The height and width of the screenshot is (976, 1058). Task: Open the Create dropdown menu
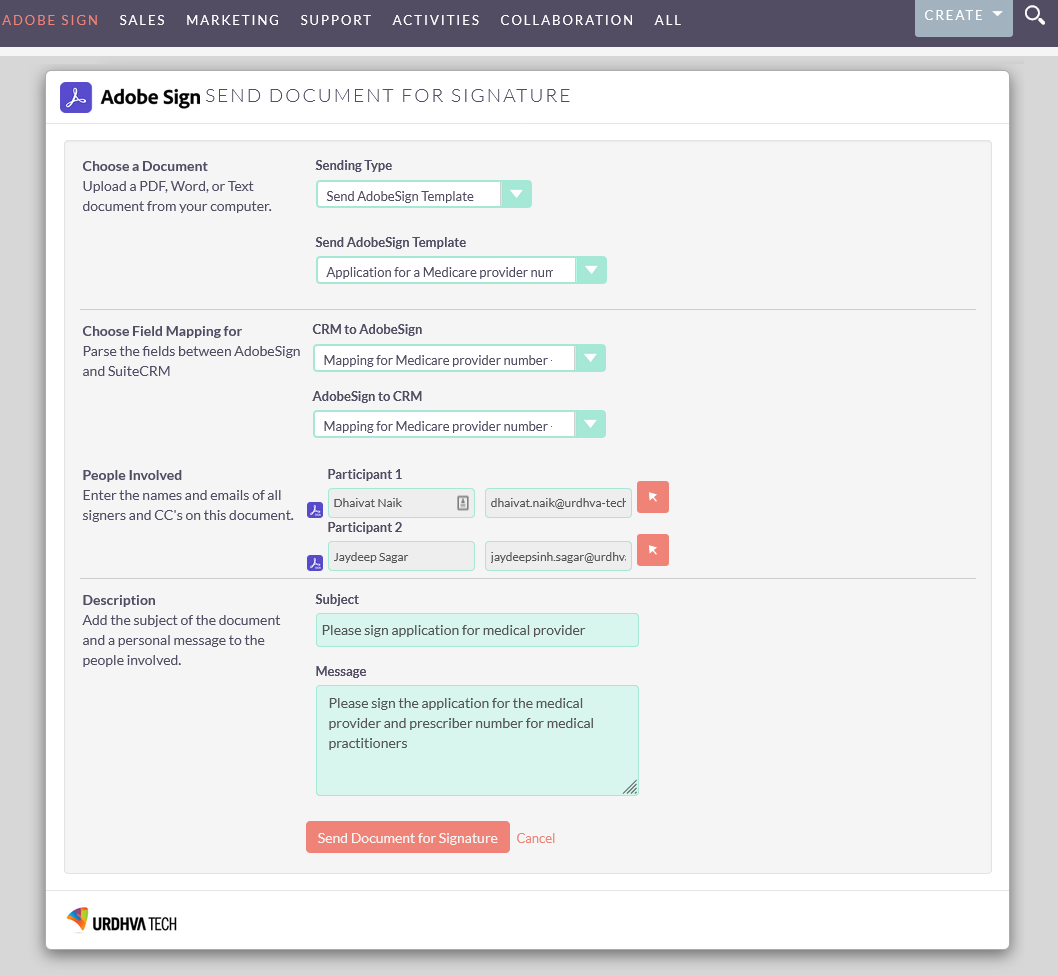tap(963, 16)
